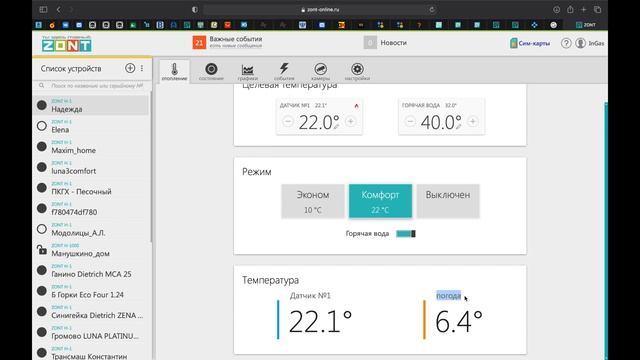
Task: Click the 6.4° weather temperature
Action: [459, 322]
